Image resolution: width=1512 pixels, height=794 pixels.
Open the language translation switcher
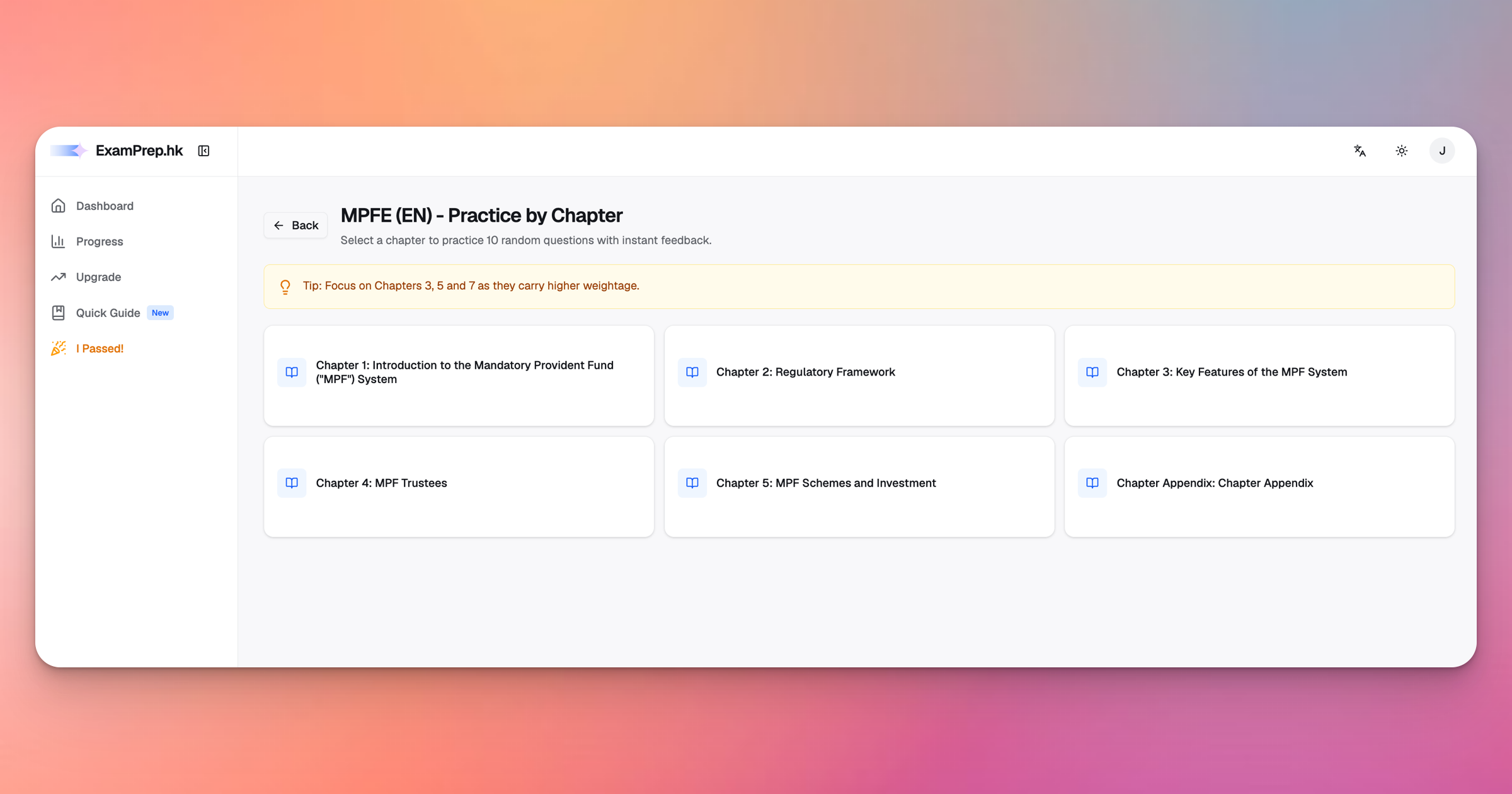tap(1360, 151)
